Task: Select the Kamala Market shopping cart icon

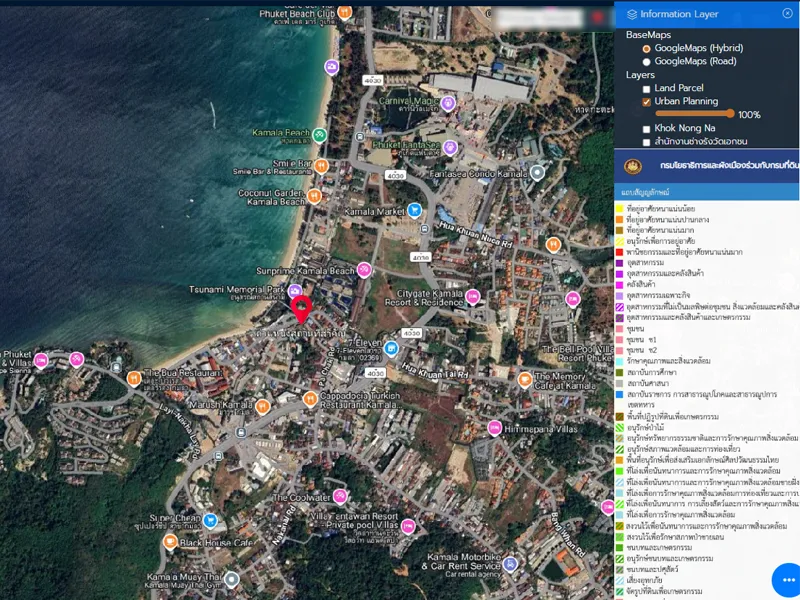Action: coord(414,212)
